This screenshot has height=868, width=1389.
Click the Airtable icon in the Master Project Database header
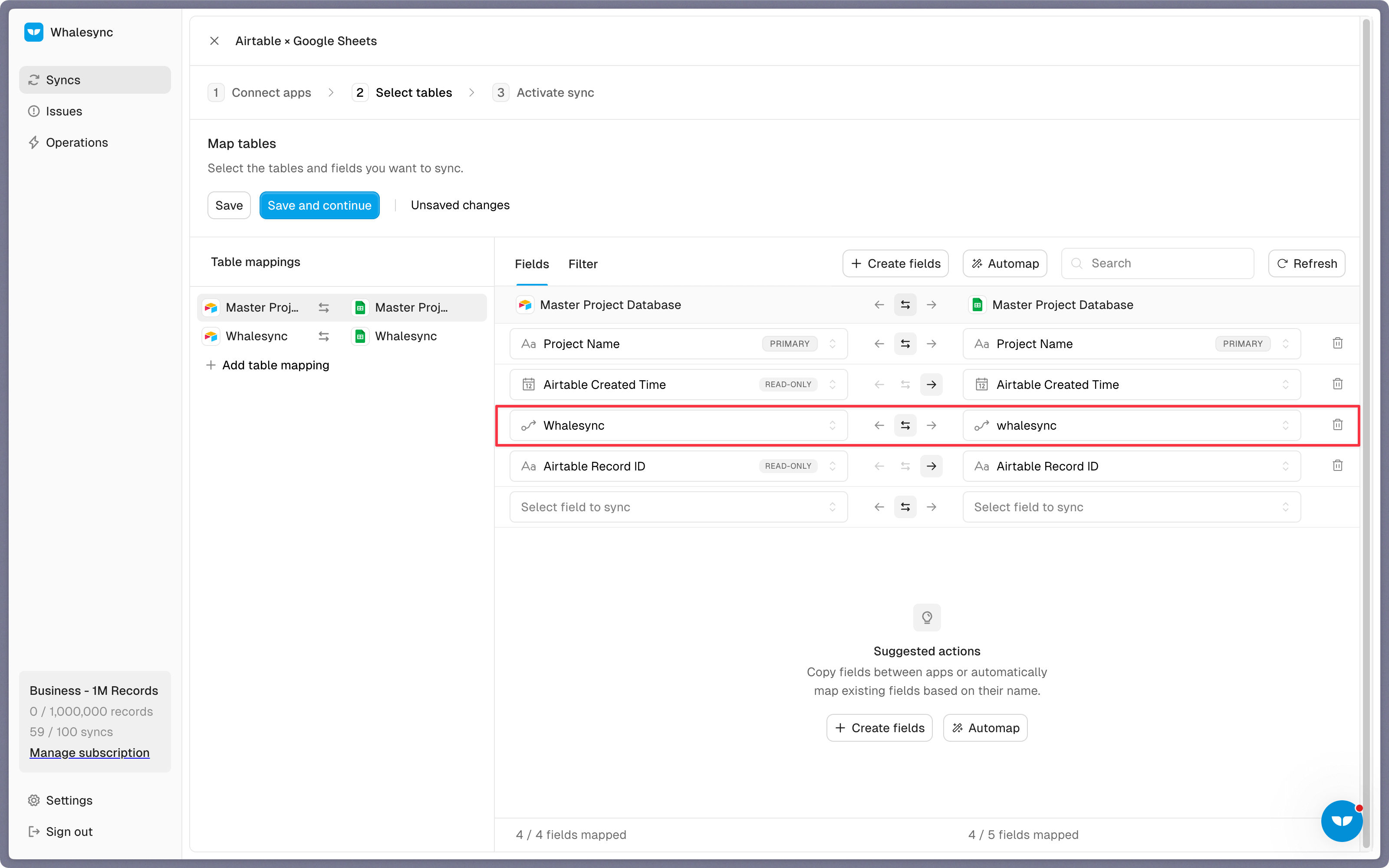click(525, 305)
